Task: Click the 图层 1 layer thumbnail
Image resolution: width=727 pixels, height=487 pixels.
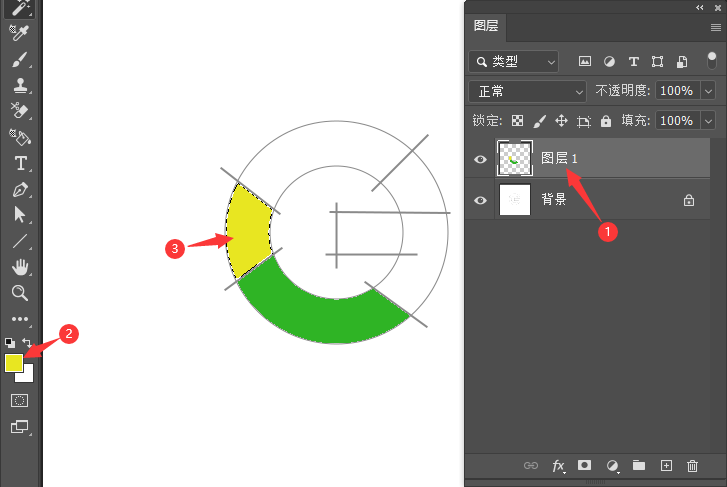Action: click(x=515, y=158)
